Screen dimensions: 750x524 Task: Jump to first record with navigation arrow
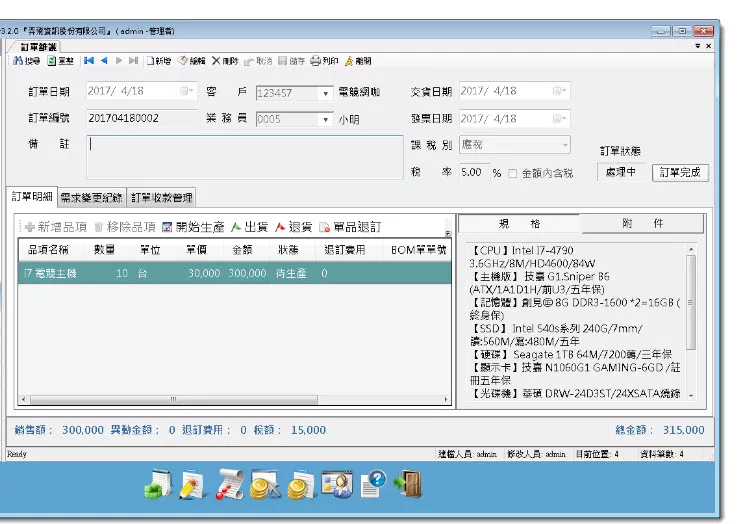(x=88, y=61)
